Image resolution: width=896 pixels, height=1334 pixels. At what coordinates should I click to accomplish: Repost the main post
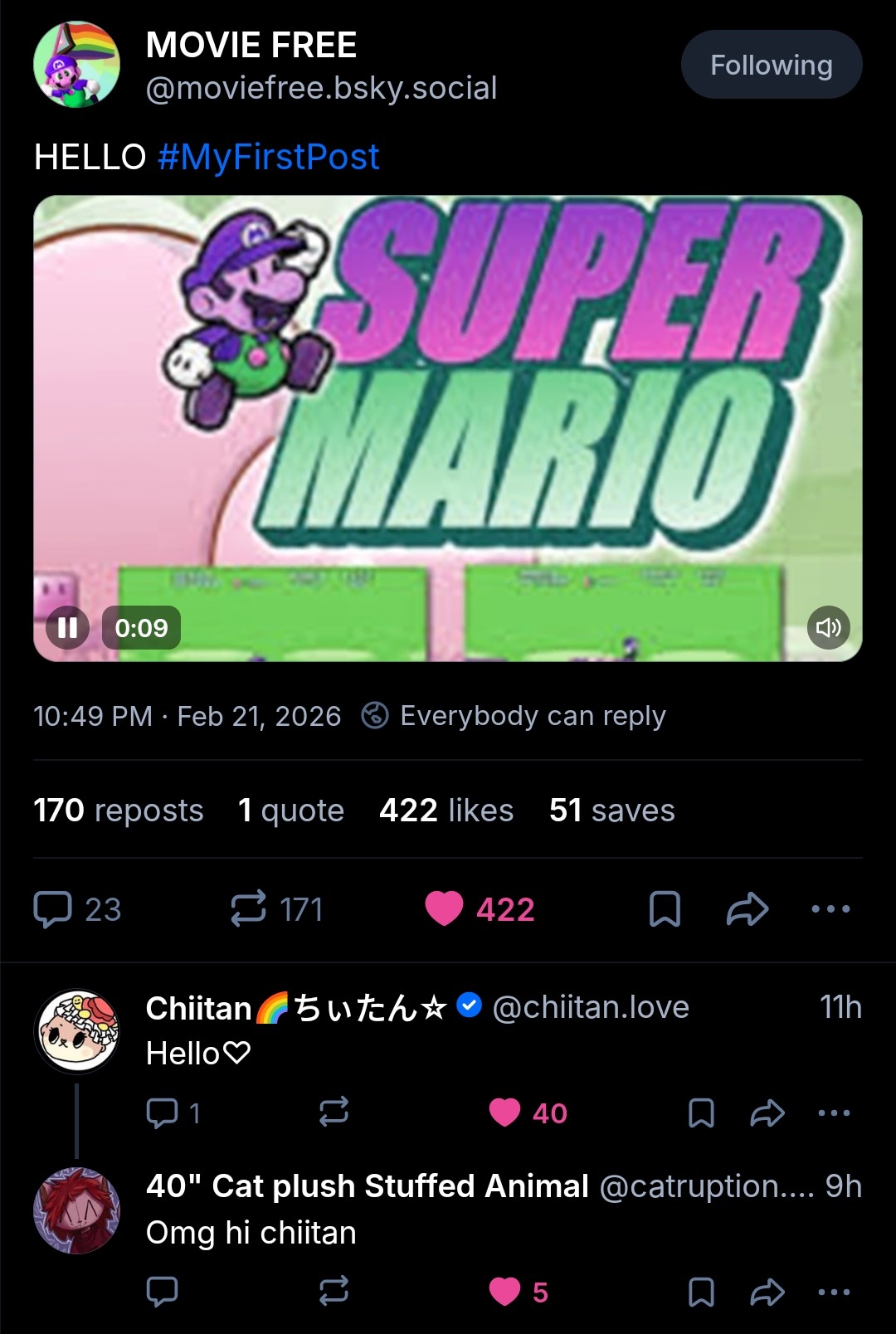point(249,909)
